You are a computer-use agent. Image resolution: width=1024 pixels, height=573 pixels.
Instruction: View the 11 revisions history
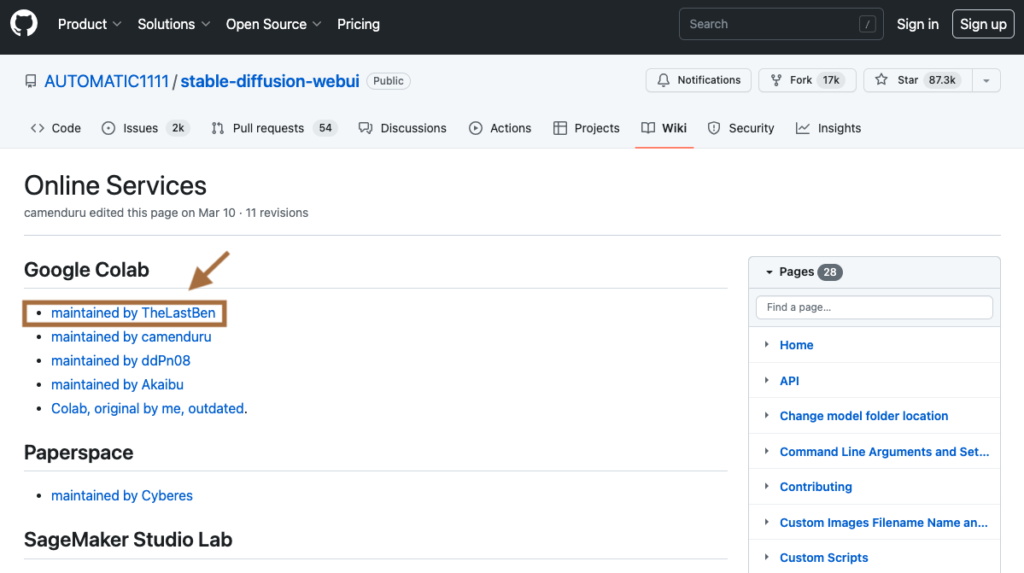click(277, 212)
